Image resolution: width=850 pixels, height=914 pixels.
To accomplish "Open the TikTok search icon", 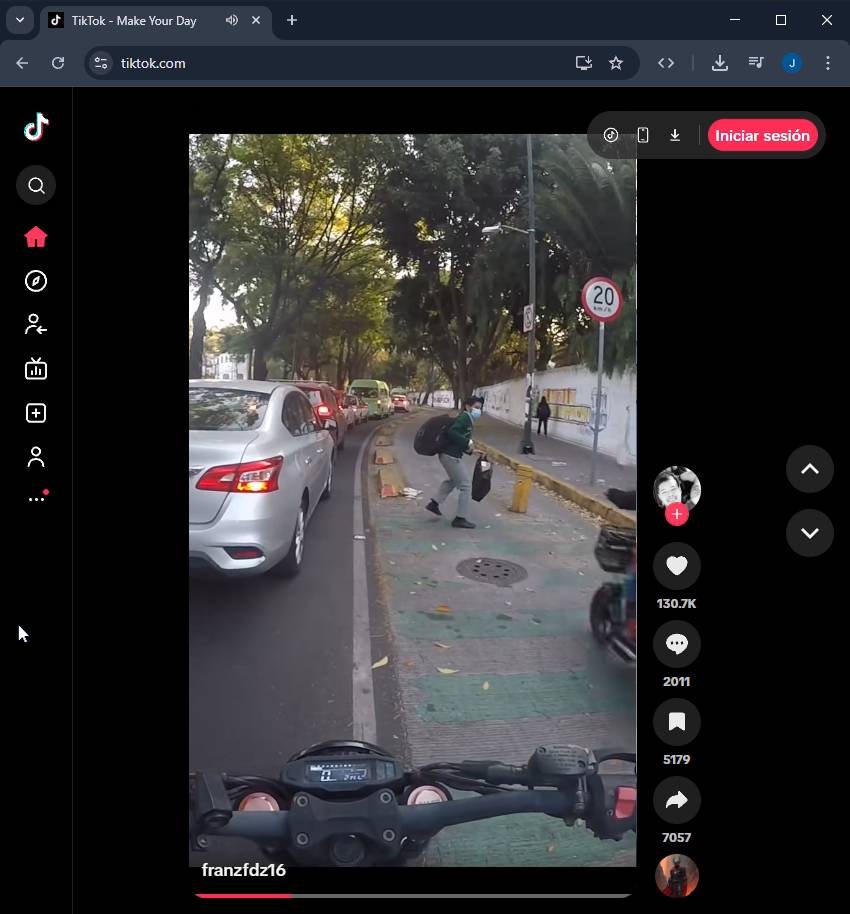I will point(36,185).
